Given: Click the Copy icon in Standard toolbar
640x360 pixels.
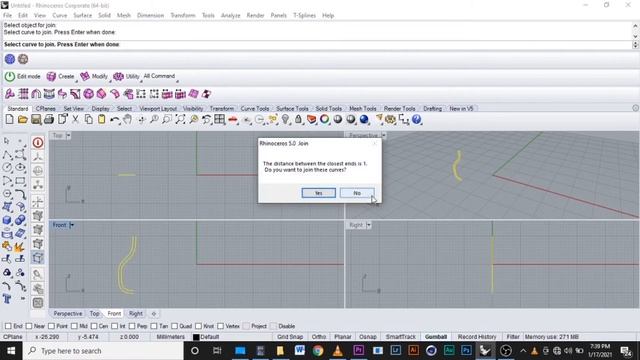Looking at the screenshot, I should pos(89,120).
